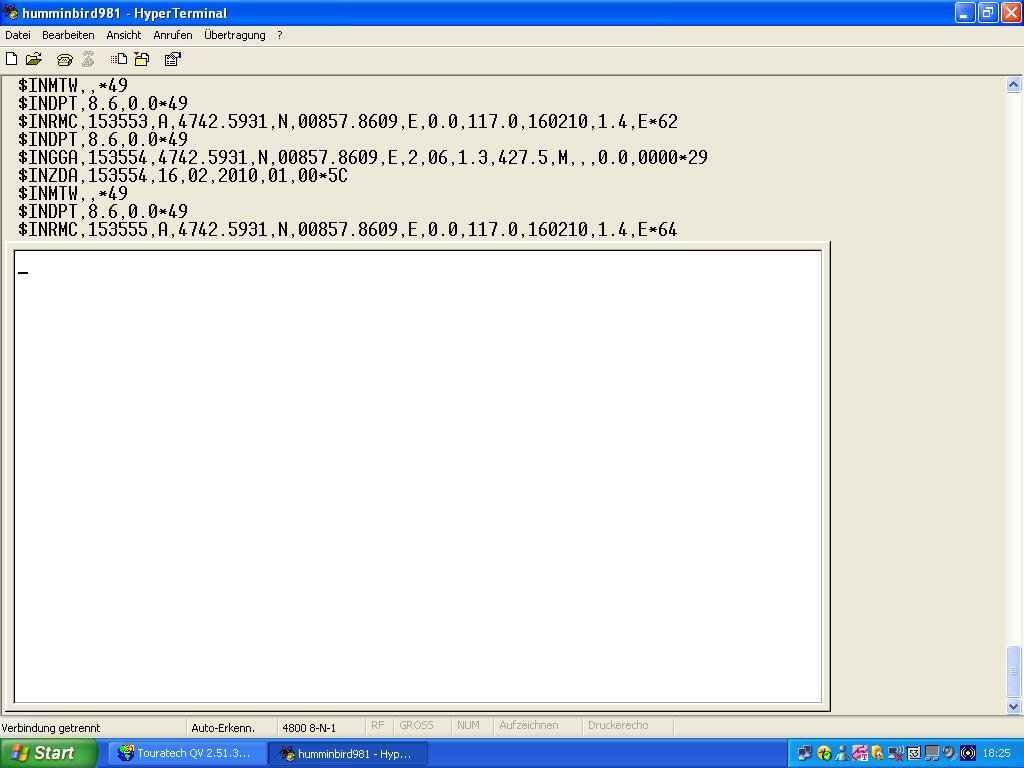Open the Übertragung menu
This screenshot has height=768, width=1024.
point(235,35)
